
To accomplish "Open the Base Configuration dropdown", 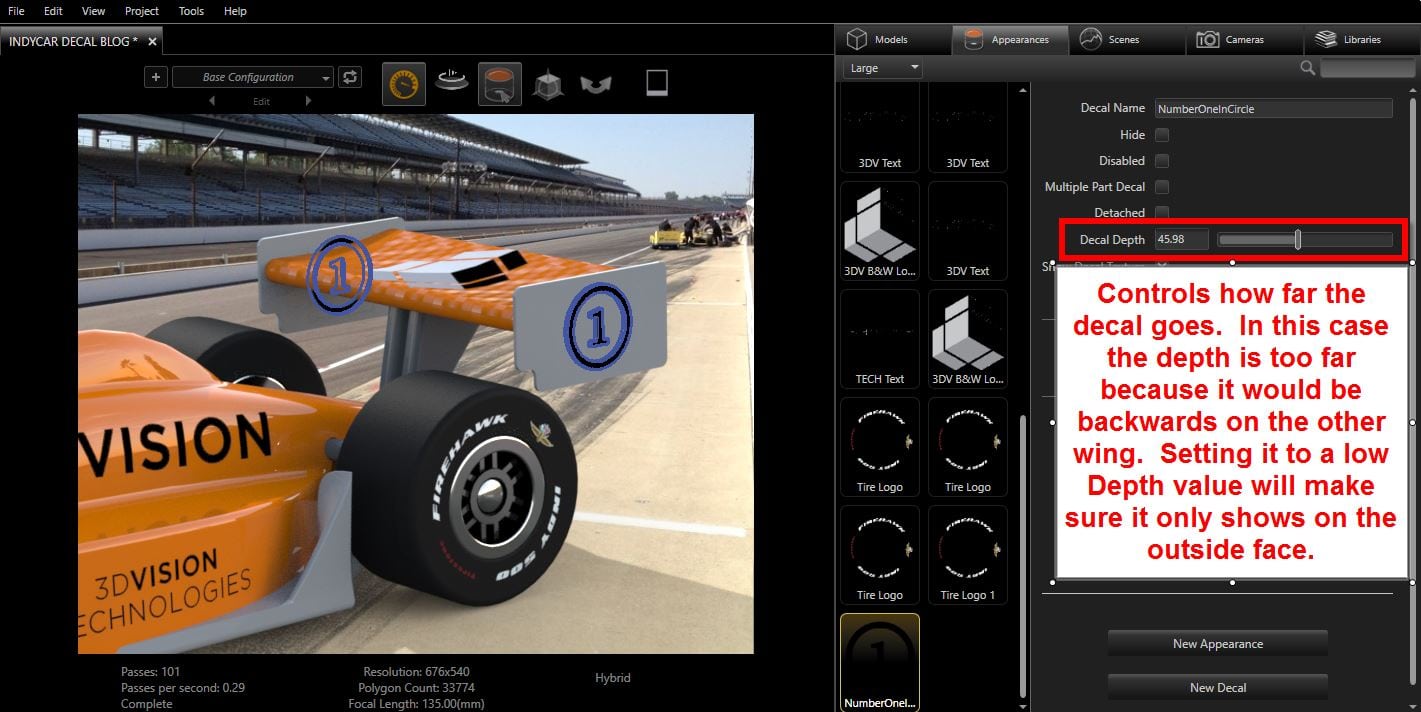I will click(253, 77).
